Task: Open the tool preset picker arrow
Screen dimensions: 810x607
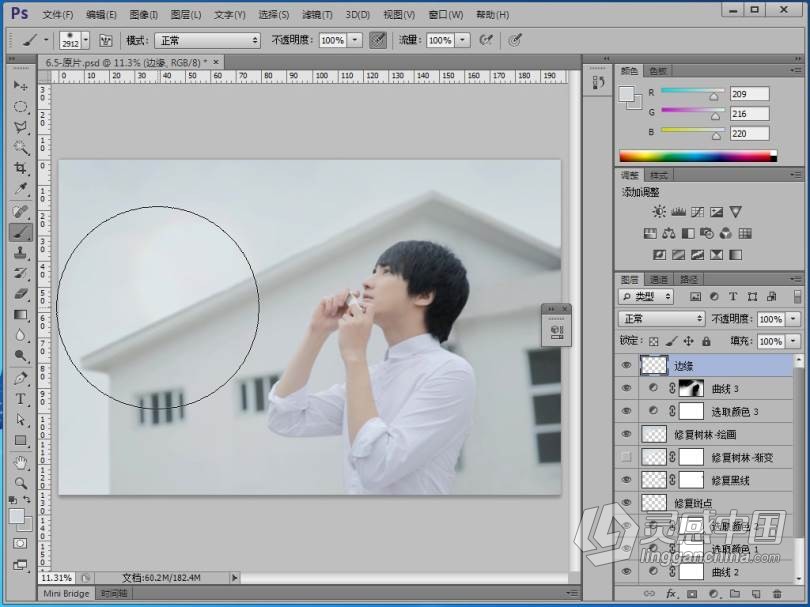Action: click(46, 40)
